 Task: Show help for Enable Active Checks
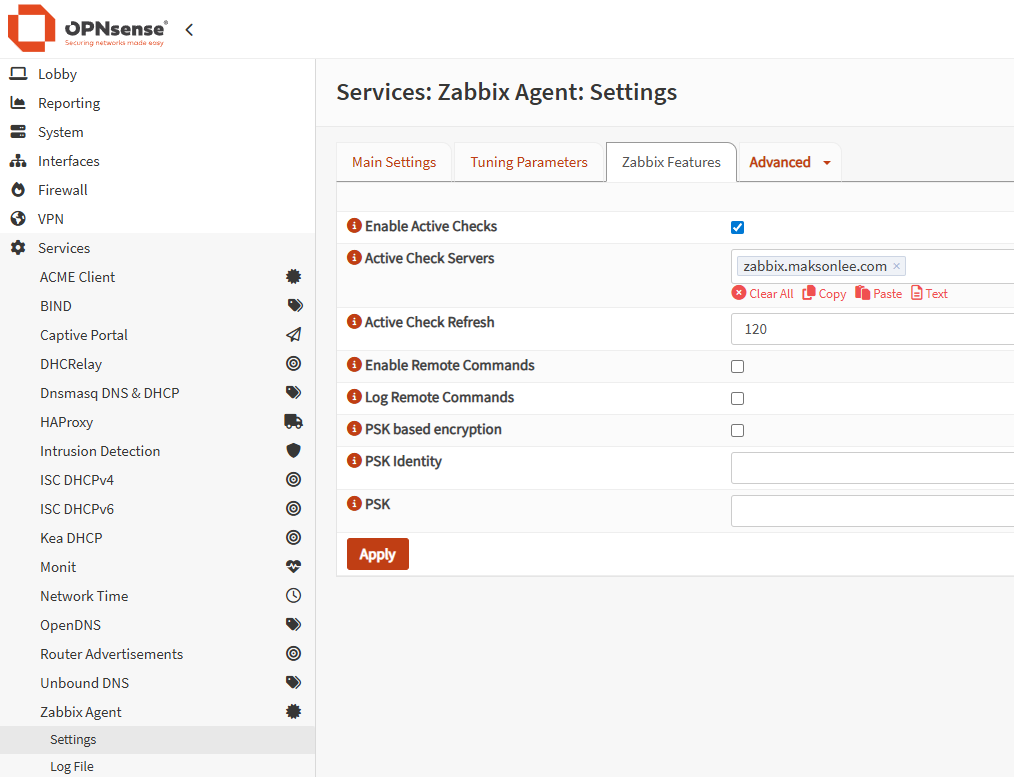[x=354, y=226]
